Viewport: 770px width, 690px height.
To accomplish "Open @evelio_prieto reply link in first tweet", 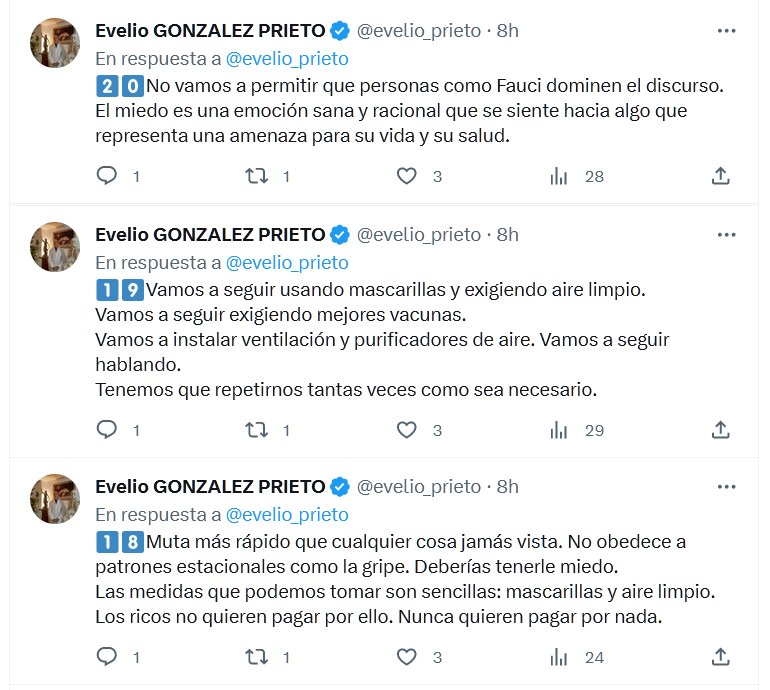I will click(x=287, y=59).
